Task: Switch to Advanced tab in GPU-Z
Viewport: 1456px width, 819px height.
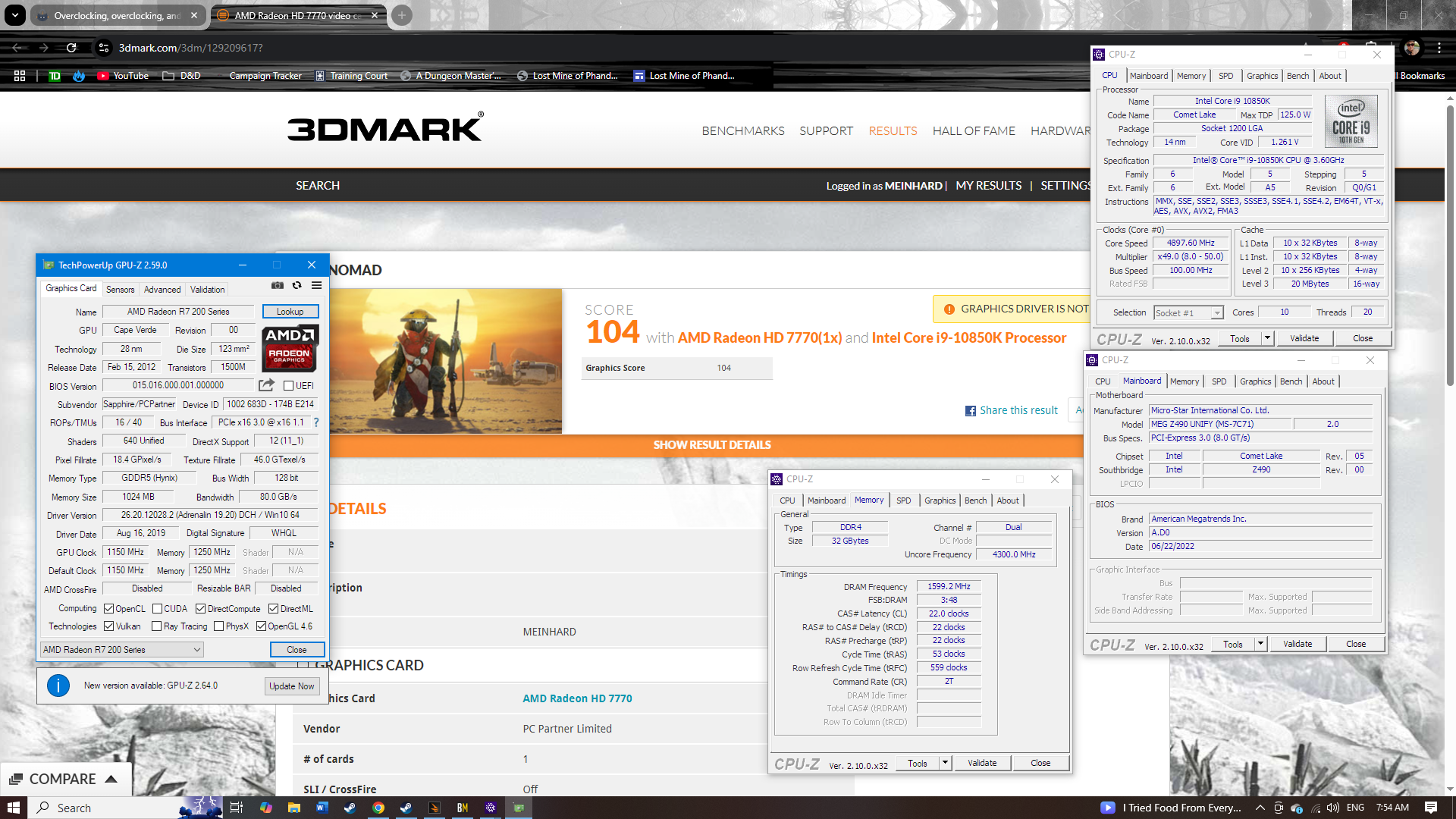Action: pos(162,290)
